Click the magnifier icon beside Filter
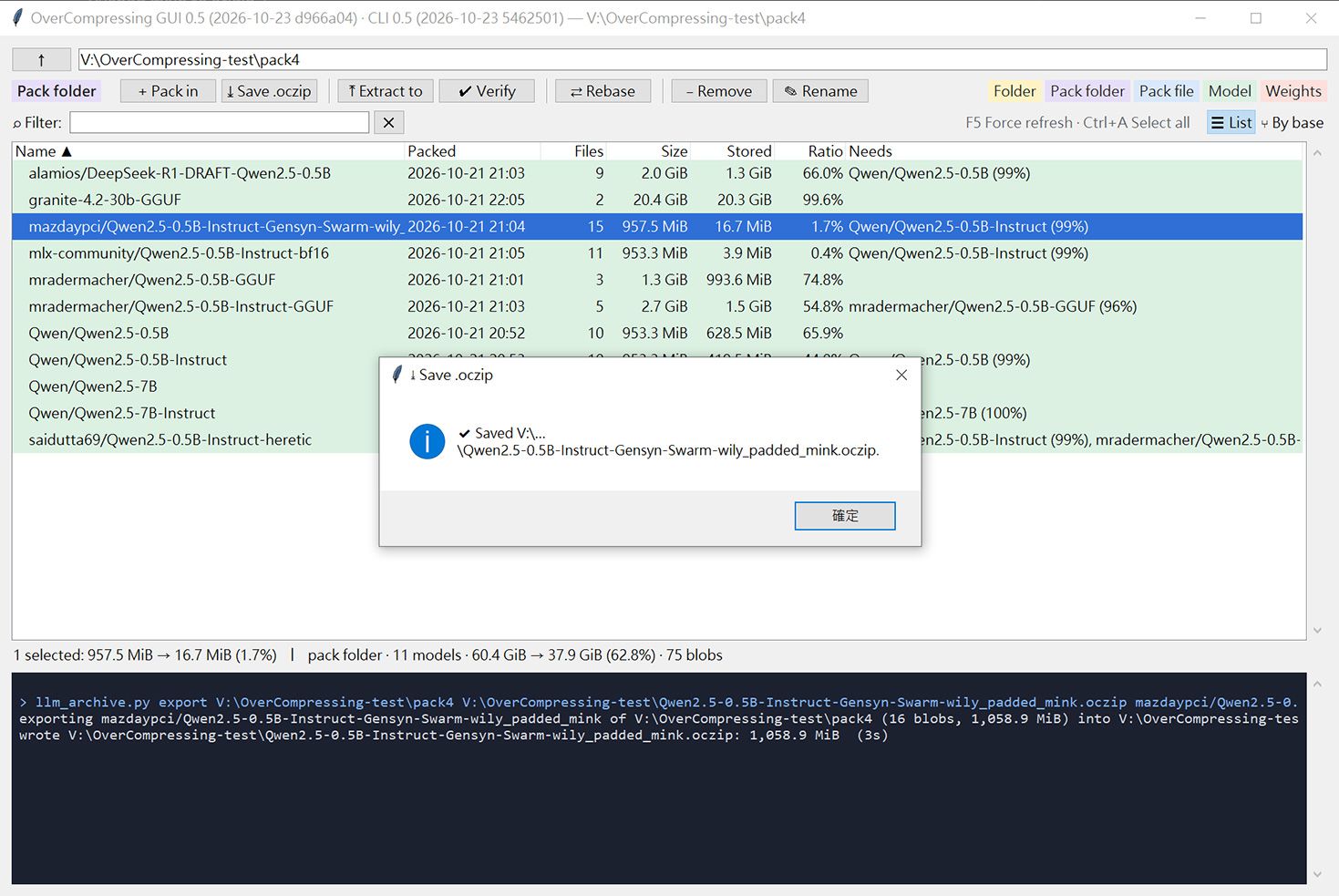 (x=17, y=123)
